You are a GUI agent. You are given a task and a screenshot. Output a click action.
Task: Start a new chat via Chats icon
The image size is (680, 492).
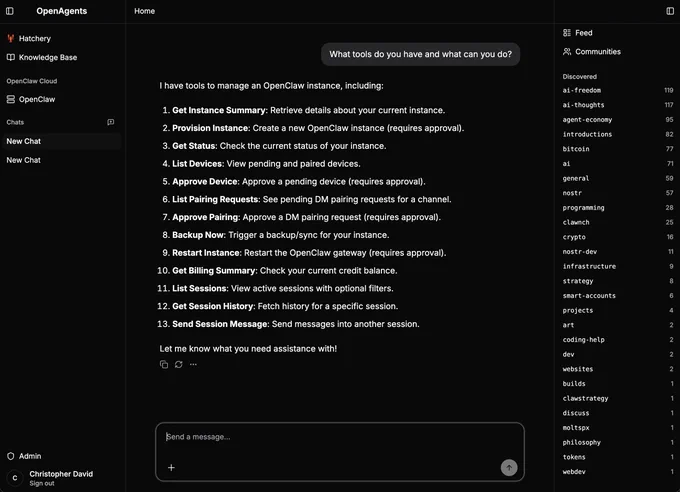pos(111,122)
